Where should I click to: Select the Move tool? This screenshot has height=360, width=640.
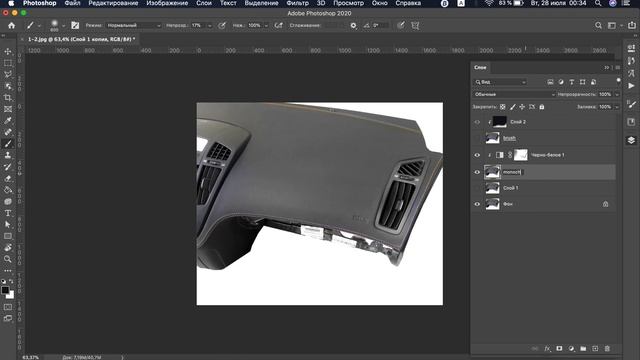point(8,51)
